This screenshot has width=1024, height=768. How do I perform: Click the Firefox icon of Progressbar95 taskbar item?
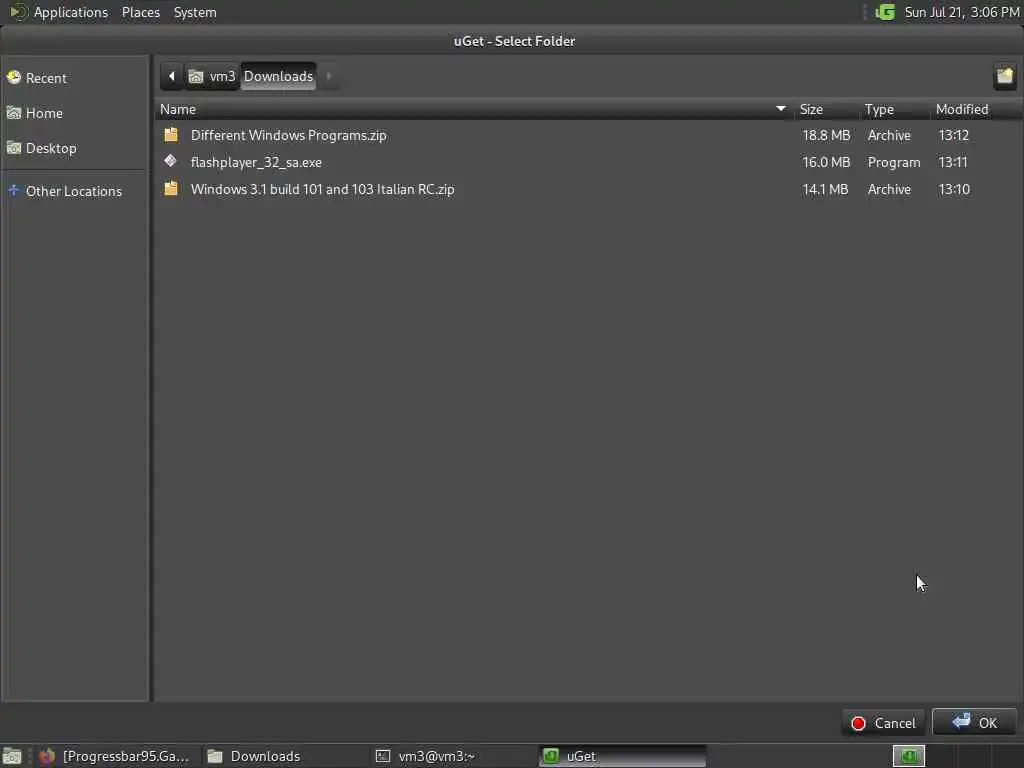click(x=47, y=756)
